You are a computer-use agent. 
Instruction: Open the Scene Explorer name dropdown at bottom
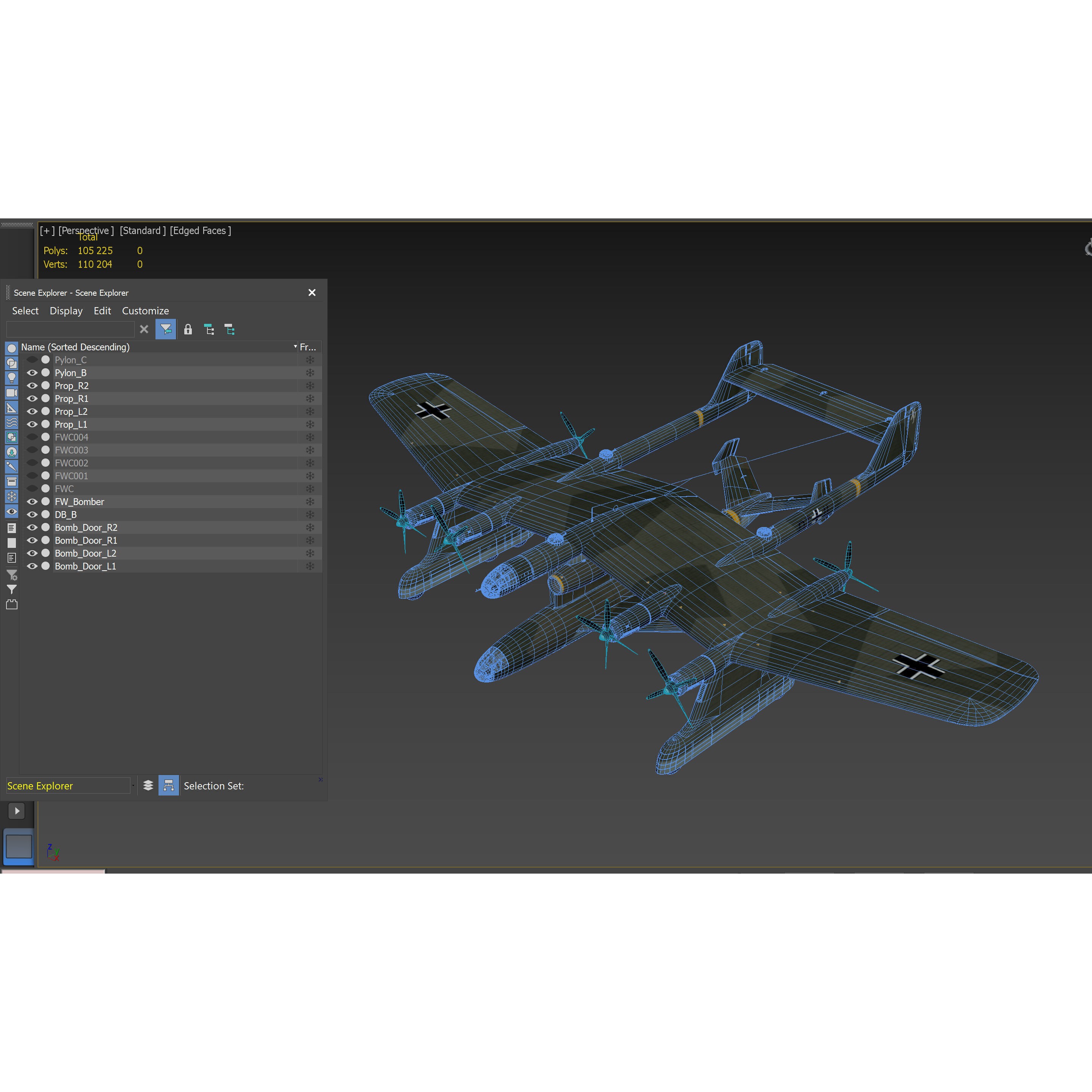click(133, 785)
